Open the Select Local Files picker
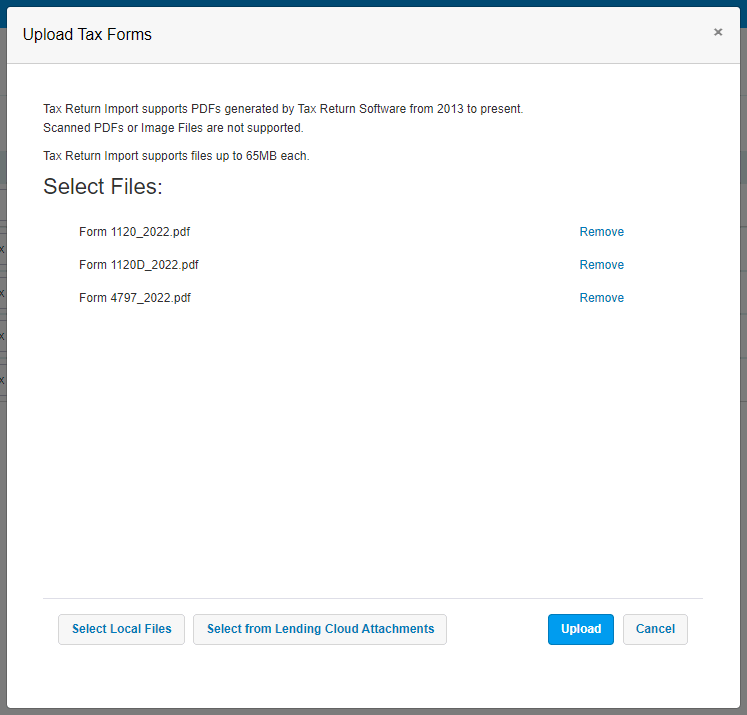Image resolution: width=747 pixels, height=715 pixels. (121, 629)
